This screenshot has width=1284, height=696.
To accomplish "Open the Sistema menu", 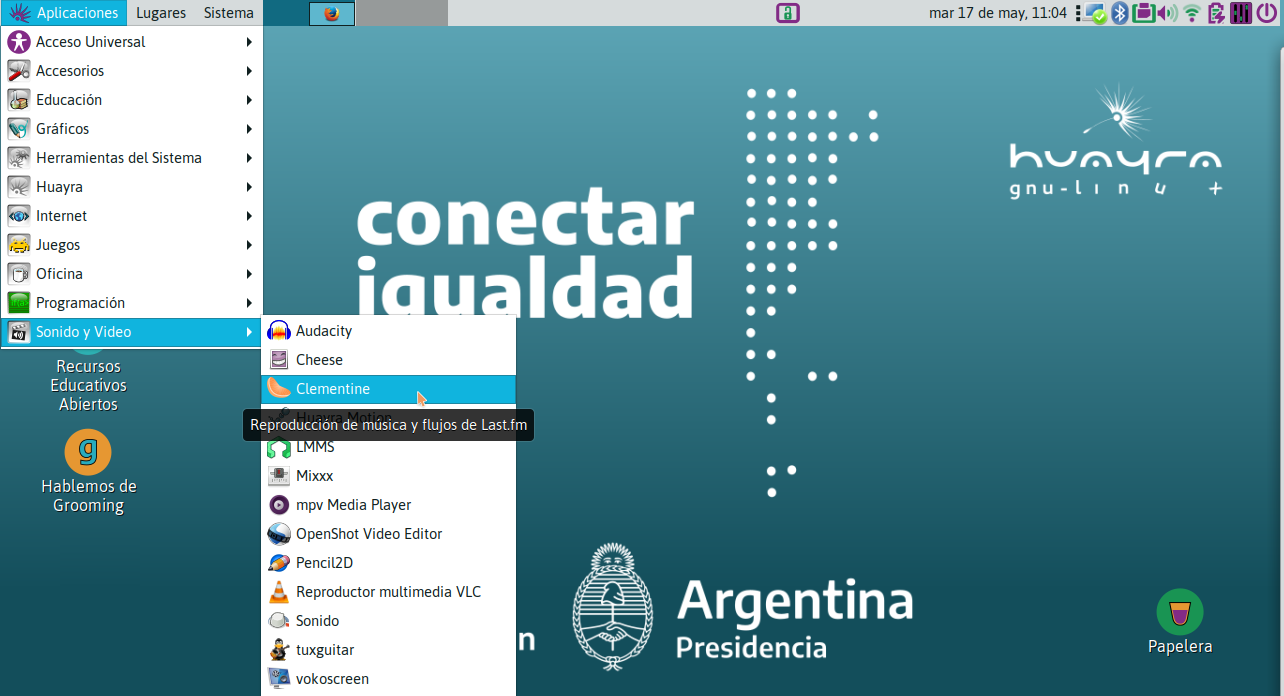I will pyautogui.click(x=227, y=13).
